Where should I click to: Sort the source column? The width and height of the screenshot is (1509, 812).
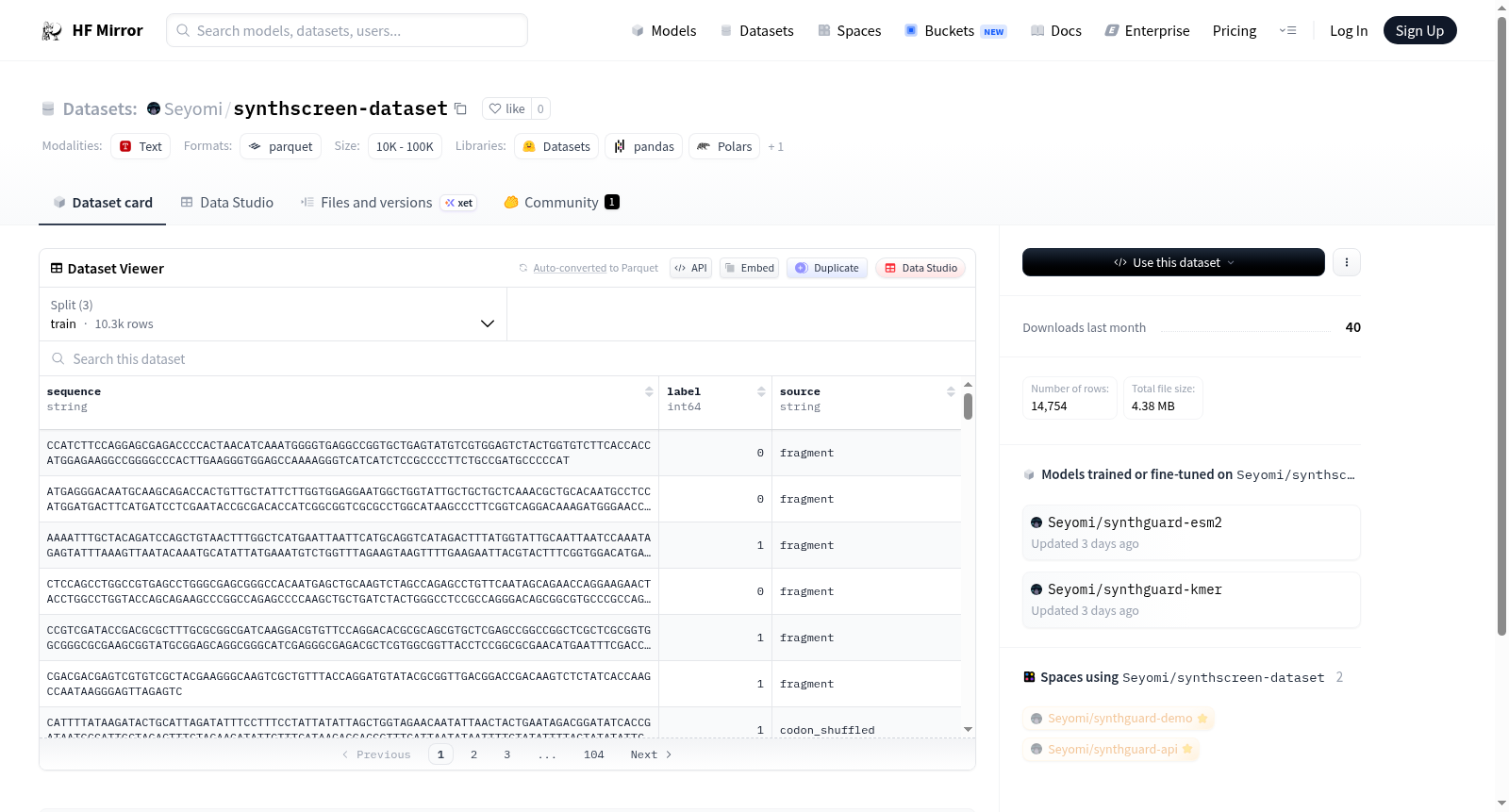click(x=951, y=391)
